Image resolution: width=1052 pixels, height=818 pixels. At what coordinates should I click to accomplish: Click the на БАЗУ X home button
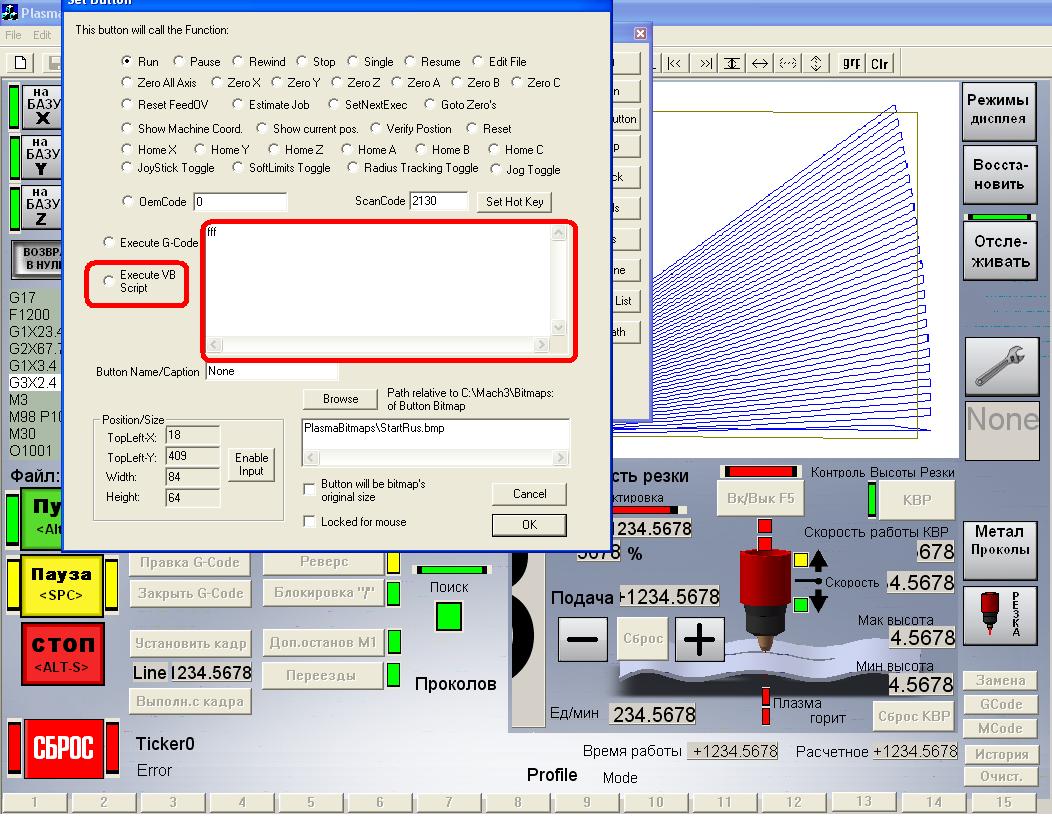click(42, 107)
